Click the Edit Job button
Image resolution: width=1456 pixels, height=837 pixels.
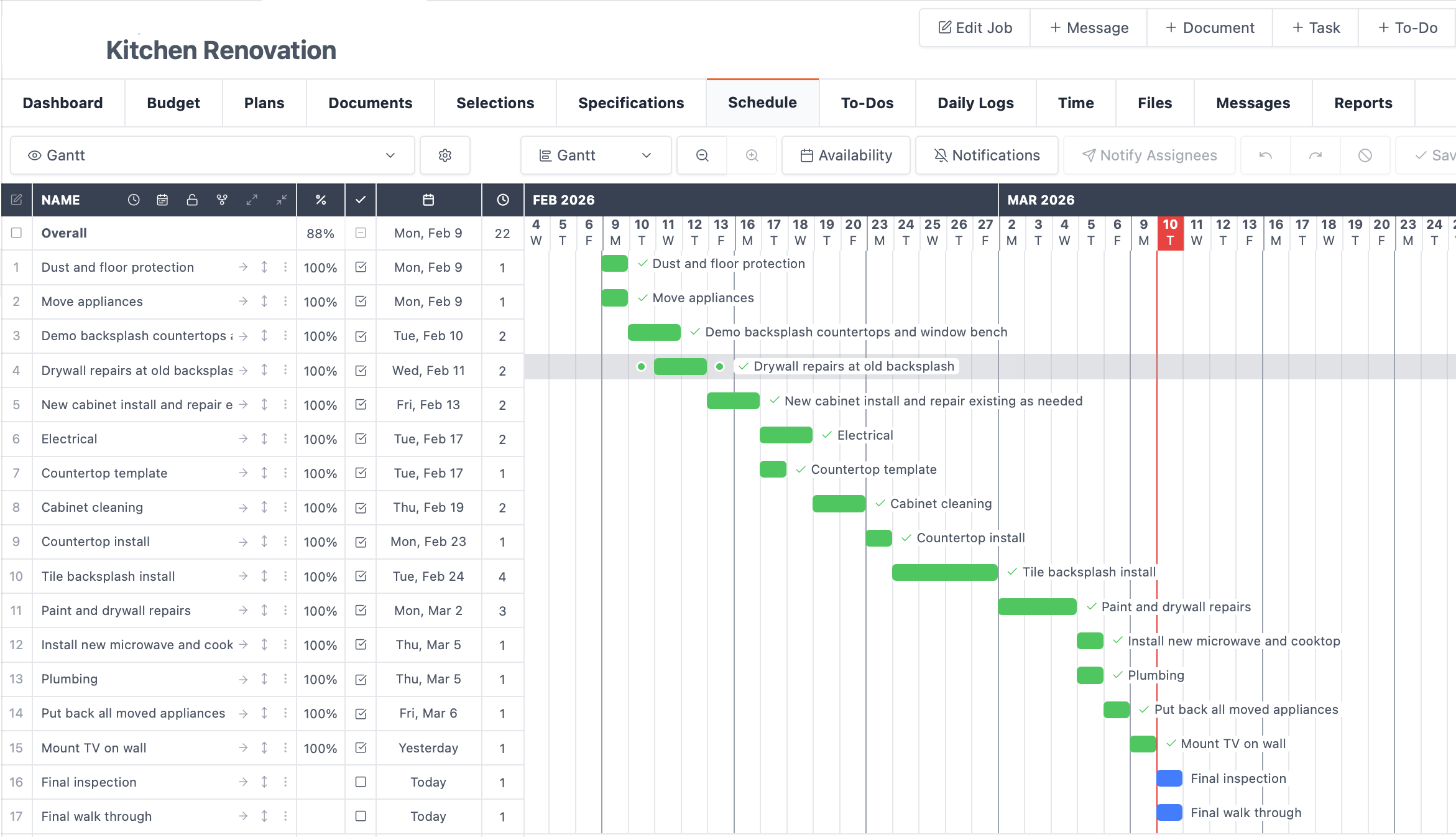pyautogui.click(x=974, y=27)
